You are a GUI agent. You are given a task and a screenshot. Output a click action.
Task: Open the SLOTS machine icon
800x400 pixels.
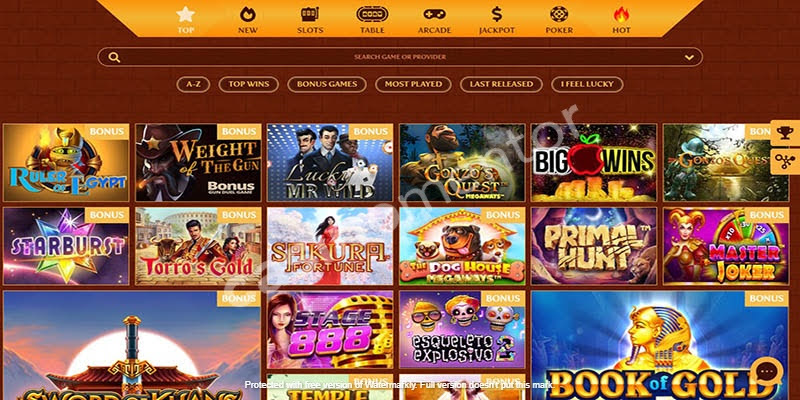tap(310, 14)
